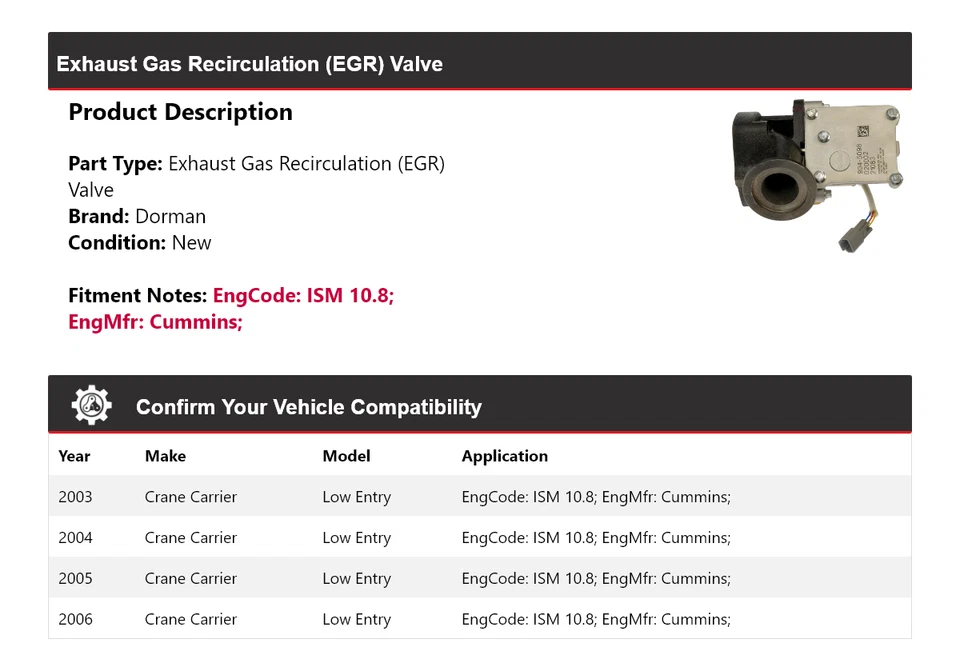Click the gear icon beside Confirm Your Vehicle Compatibility

tap(91, 406)
